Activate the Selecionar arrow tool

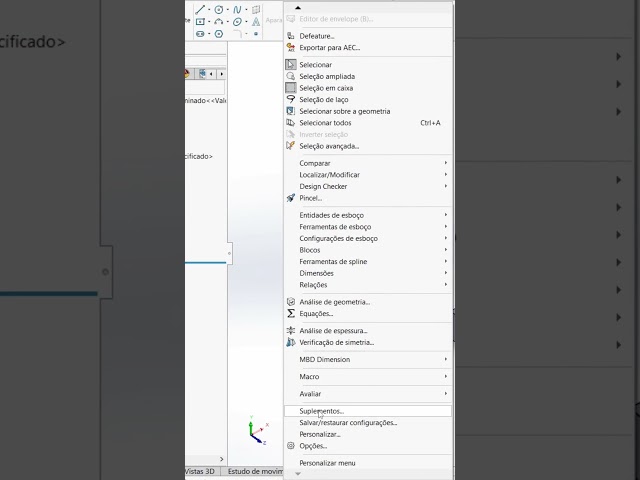pos(291,64)
